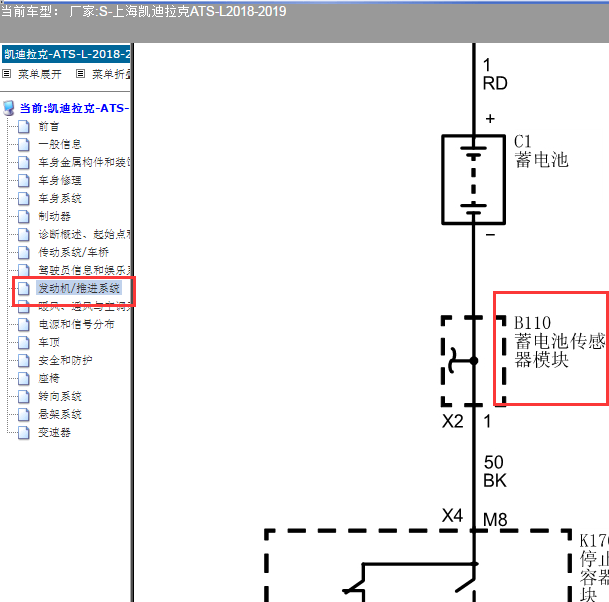The height and width of the screenshot is (602, 609).
Task: Click the B110 蓄电池传感器模块 label
Action: pyautogui.click(x=559, y=342)
